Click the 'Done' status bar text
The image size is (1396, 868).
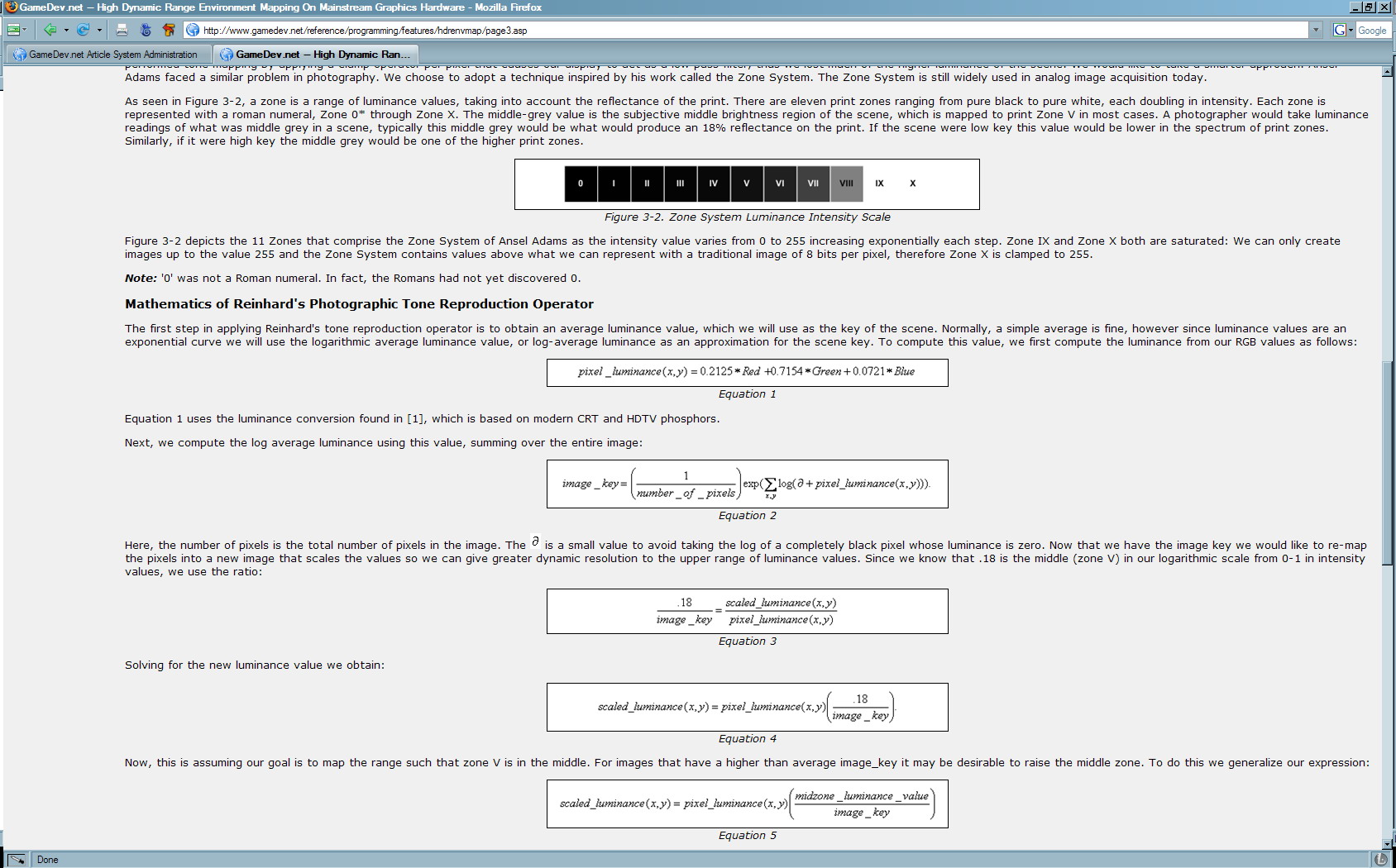(48, 860)
